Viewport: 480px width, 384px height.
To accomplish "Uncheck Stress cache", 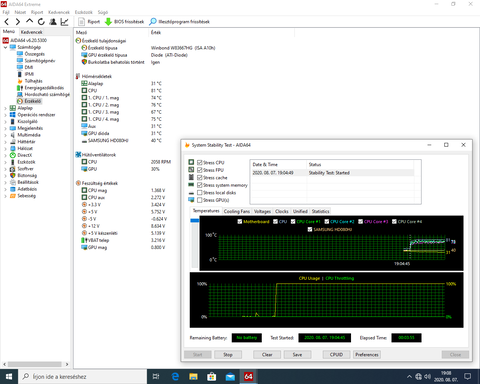I will [200, 178].
